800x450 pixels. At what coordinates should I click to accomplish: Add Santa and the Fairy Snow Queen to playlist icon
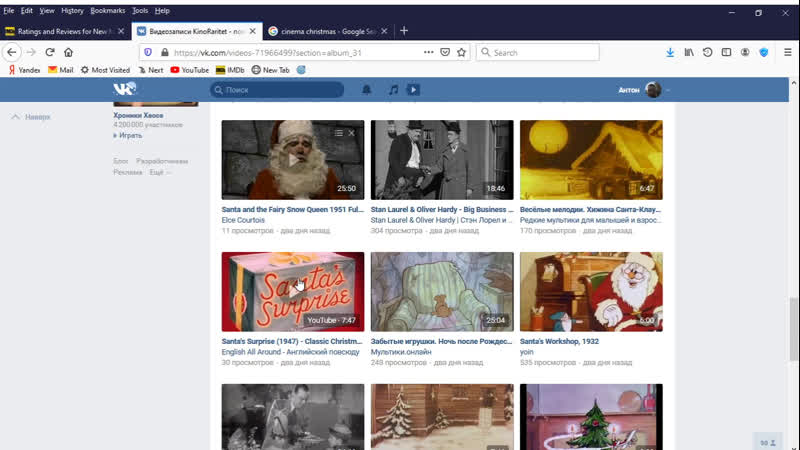(339, 133)
